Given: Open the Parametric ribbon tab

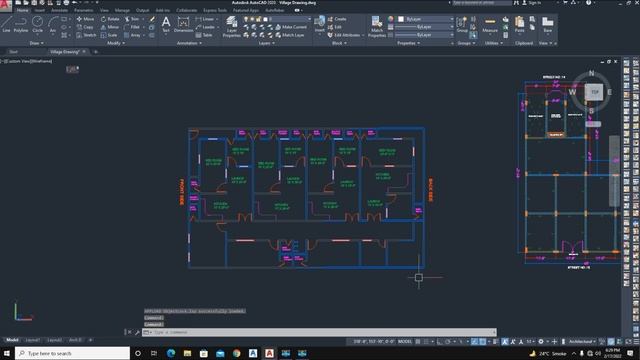Looking at the screenshot, I should pyautogui.click(x=83, y=10).
